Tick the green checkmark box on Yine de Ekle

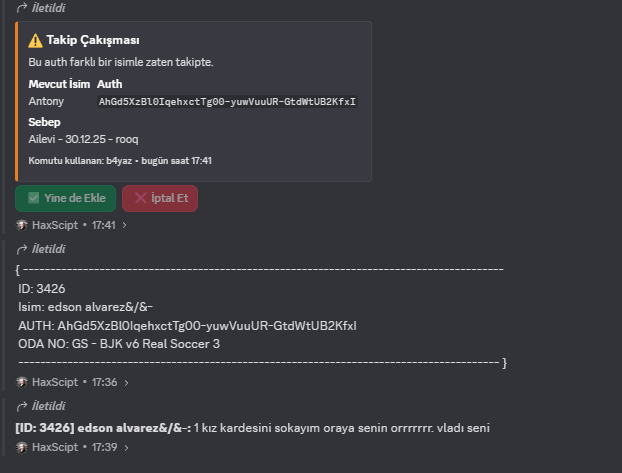pyautogui.click(x=34, y=198)
